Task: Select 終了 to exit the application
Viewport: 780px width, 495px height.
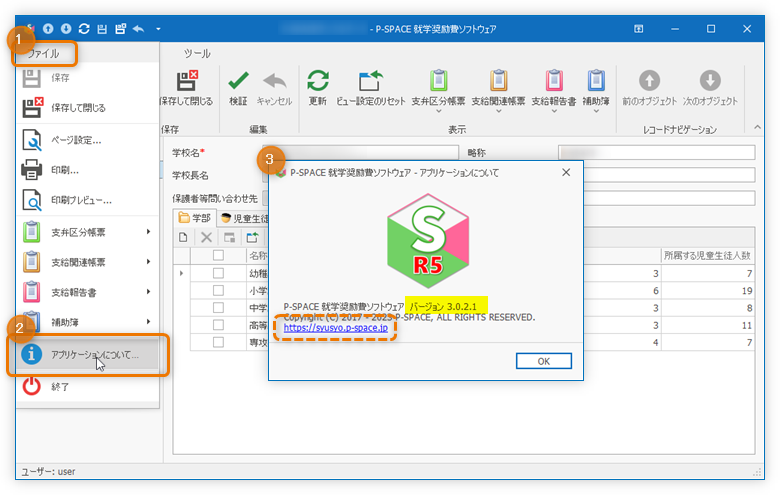Action: click(x=88, y=387)
